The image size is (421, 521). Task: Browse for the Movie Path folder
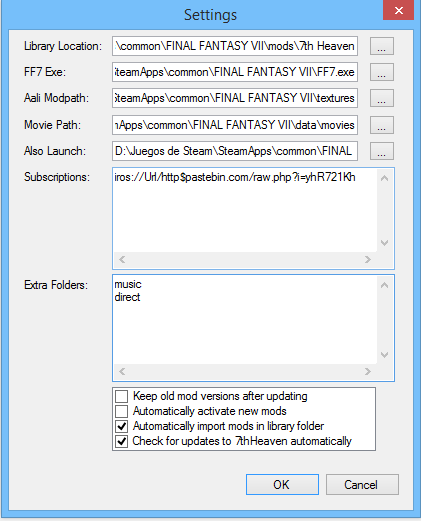pos(382,125)
